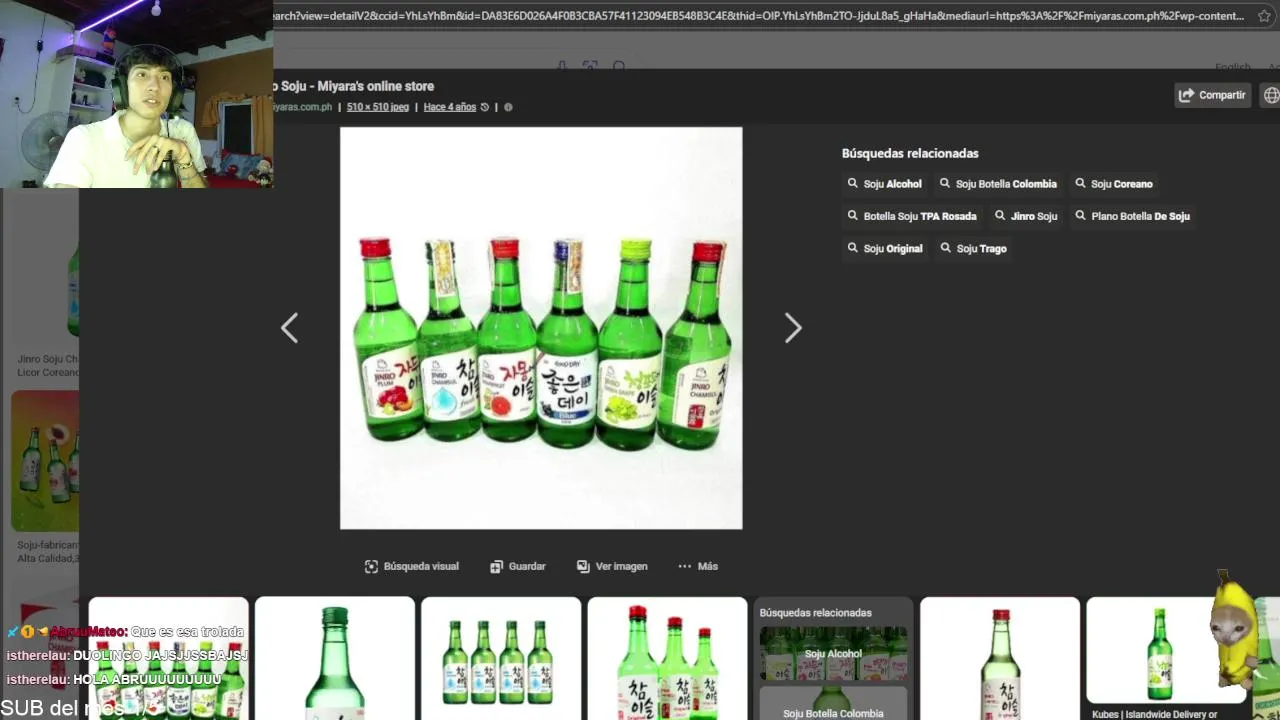Open thumbnail with three red-cap soju bottles
The image size is (1280, 720).
[667, 658]
